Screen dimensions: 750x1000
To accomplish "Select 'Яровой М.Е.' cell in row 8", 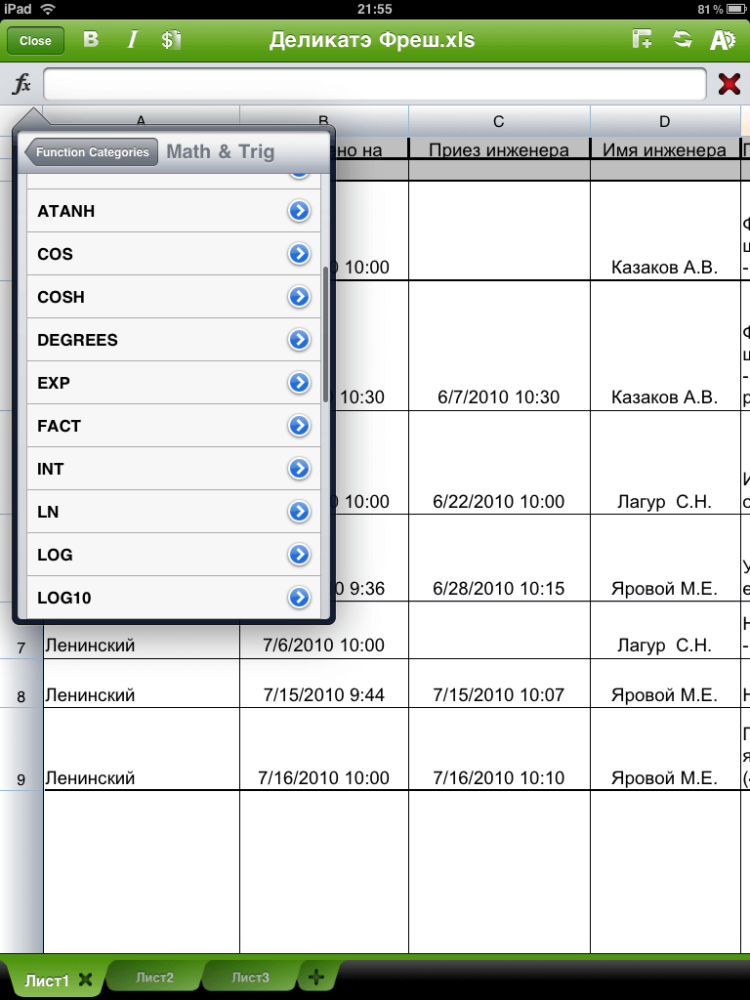I will click(665, 683).
